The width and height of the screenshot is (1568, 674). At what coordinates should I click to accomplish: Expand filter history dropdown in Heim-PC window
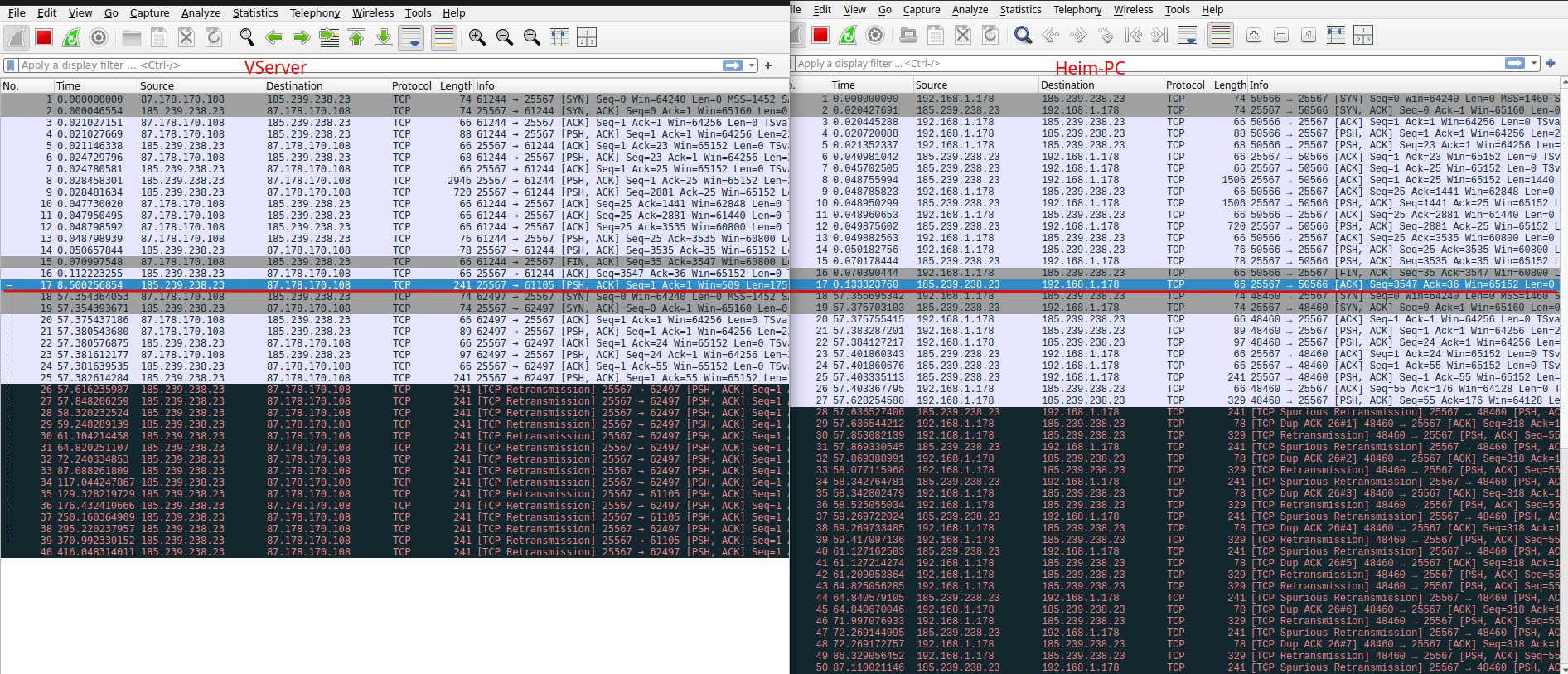coord(1534,64)
